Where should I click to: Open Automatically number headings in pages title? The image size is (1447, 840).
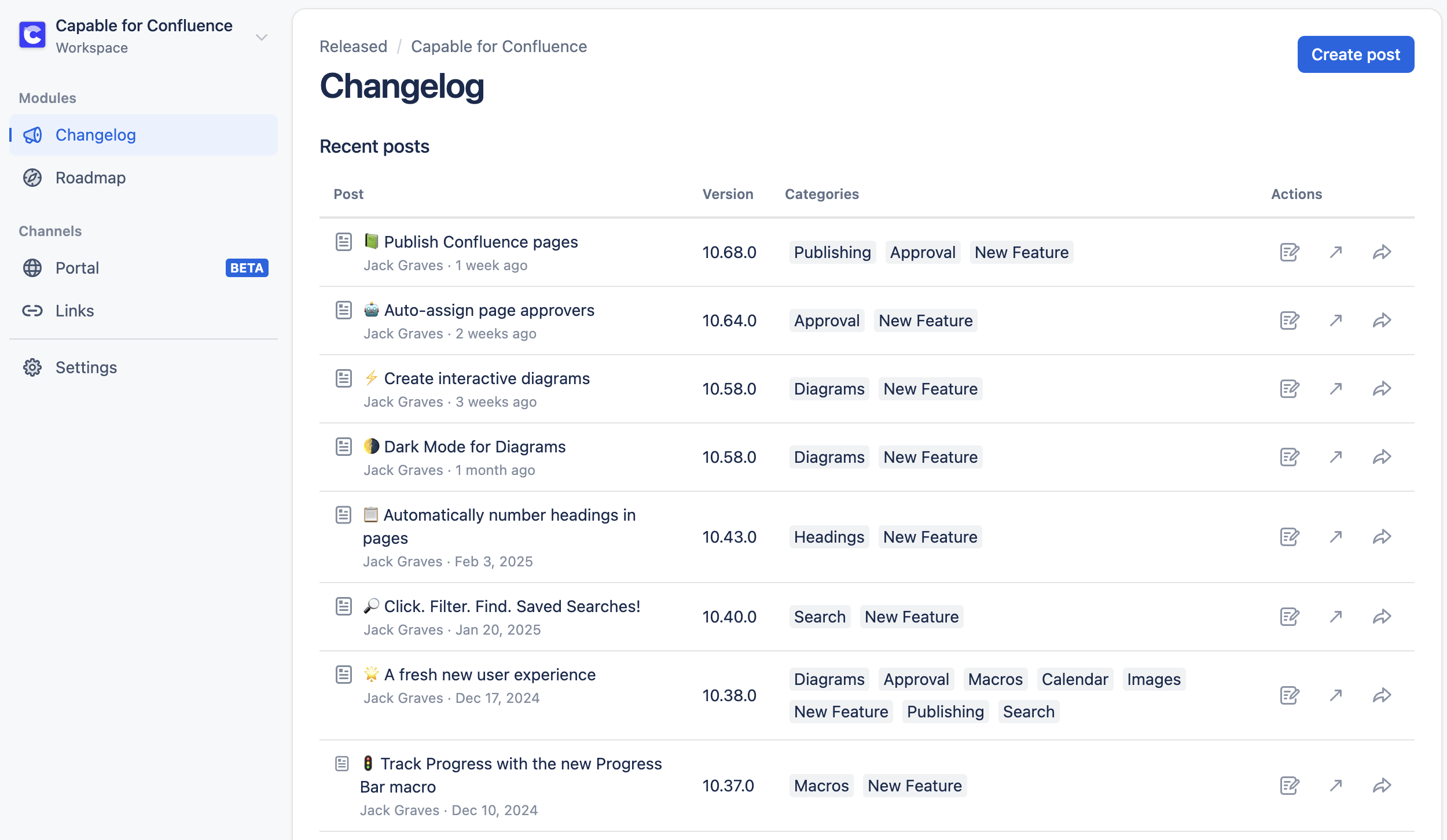(x=499, y=526)
